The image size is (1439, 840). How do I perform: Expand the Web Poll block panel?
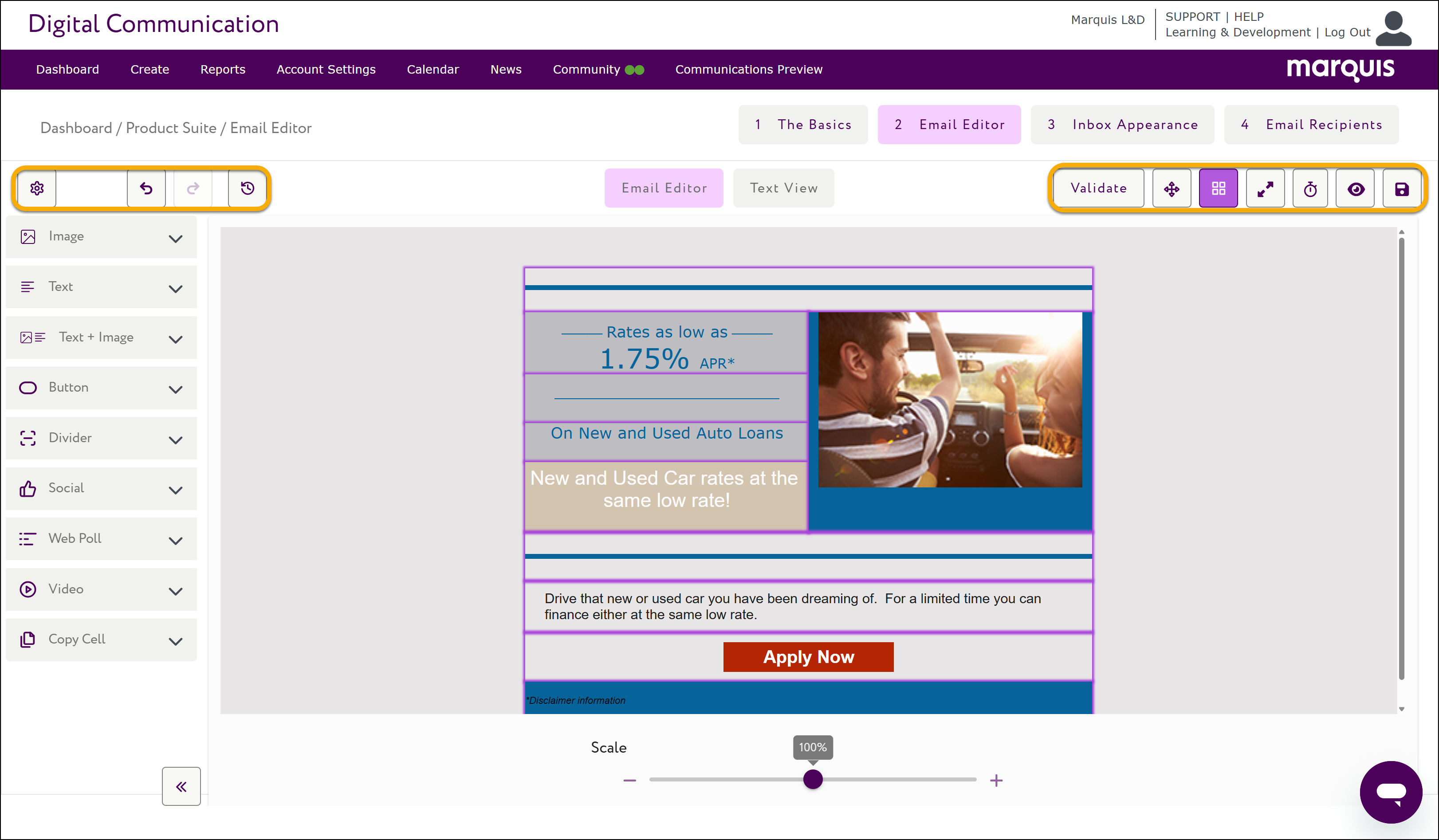coord(101,539)
